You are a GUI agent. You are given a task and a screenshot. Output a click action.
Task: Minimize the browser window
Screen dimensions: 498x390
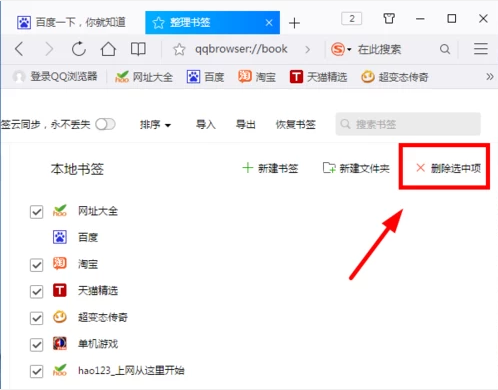(420, 19)
